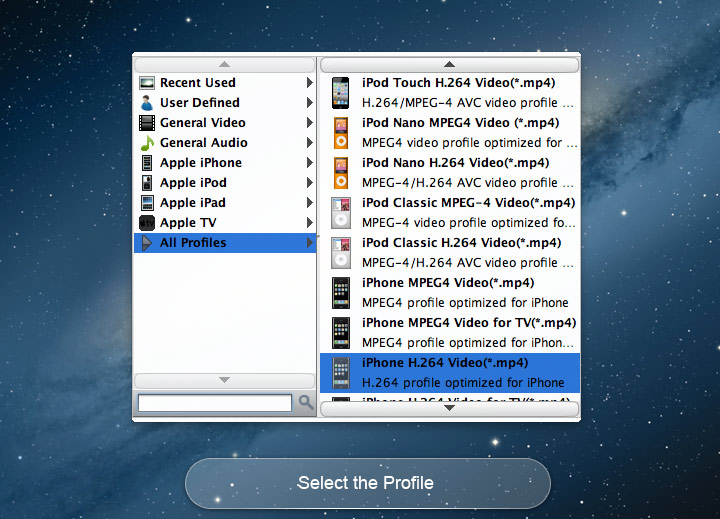The image size is (720, 519).
Task: Select iPod Nano MPEG4 Video (*.mp4) title
Action: pos(460,123)
